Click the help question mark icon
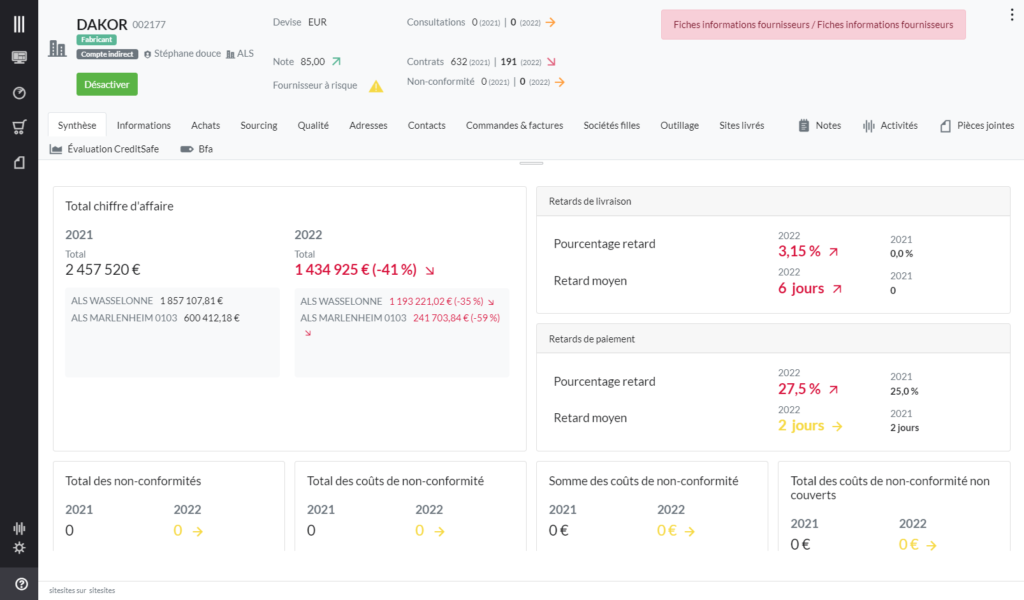The width and height of the screenshot is (1024, 600). tap(21, 584)
